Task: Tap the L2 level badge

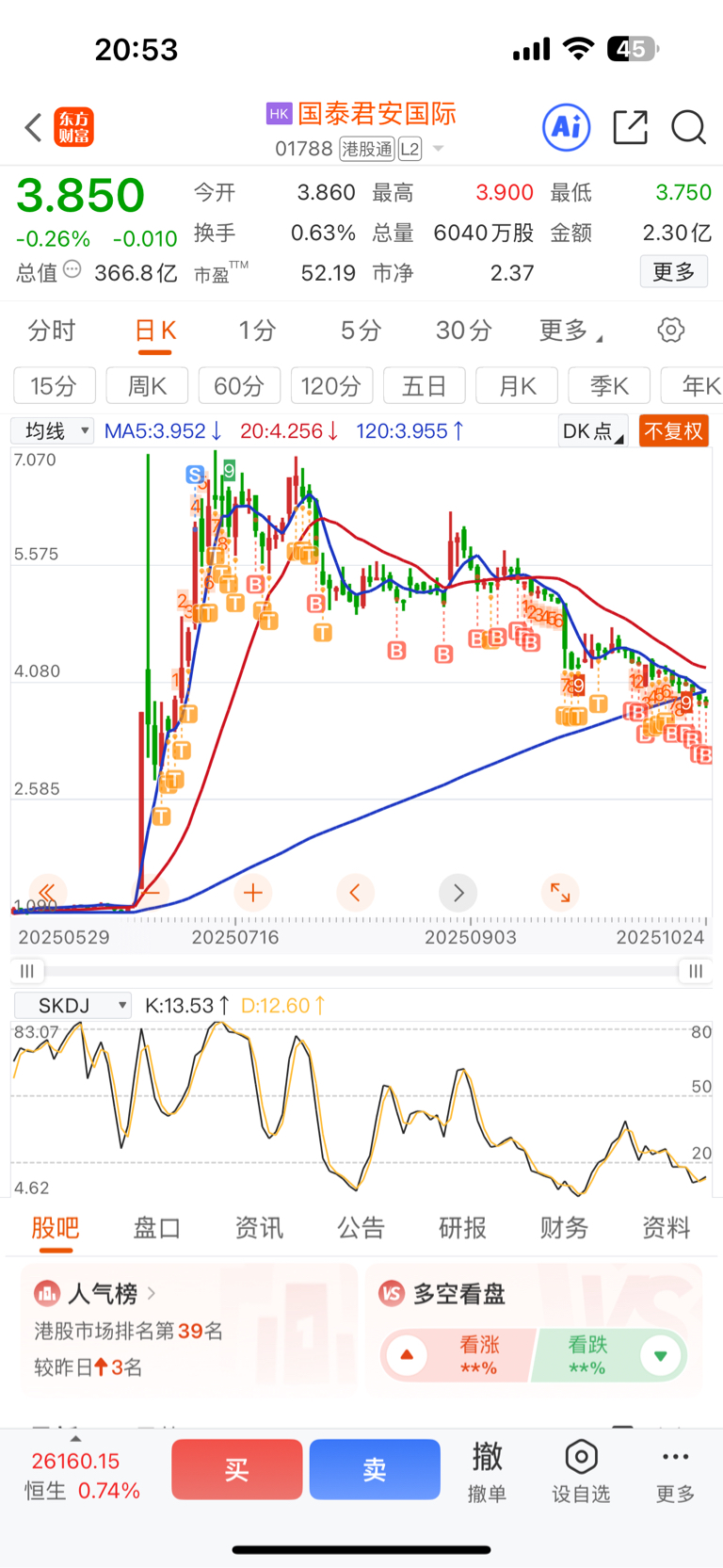Action: pos(410,149)
